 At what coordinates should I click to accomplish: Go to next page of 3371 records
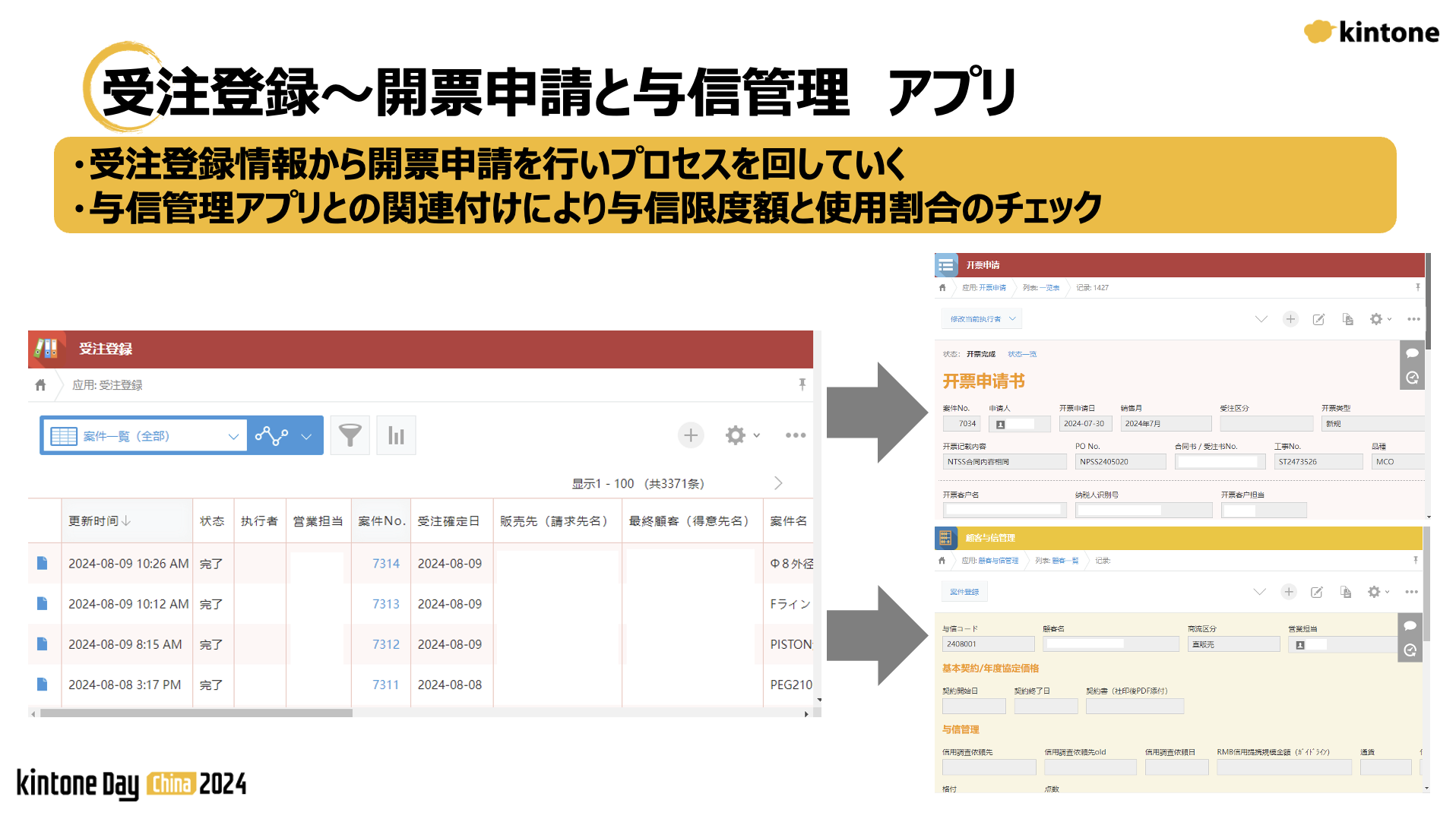pyautogui.click(x=778, y=483)
